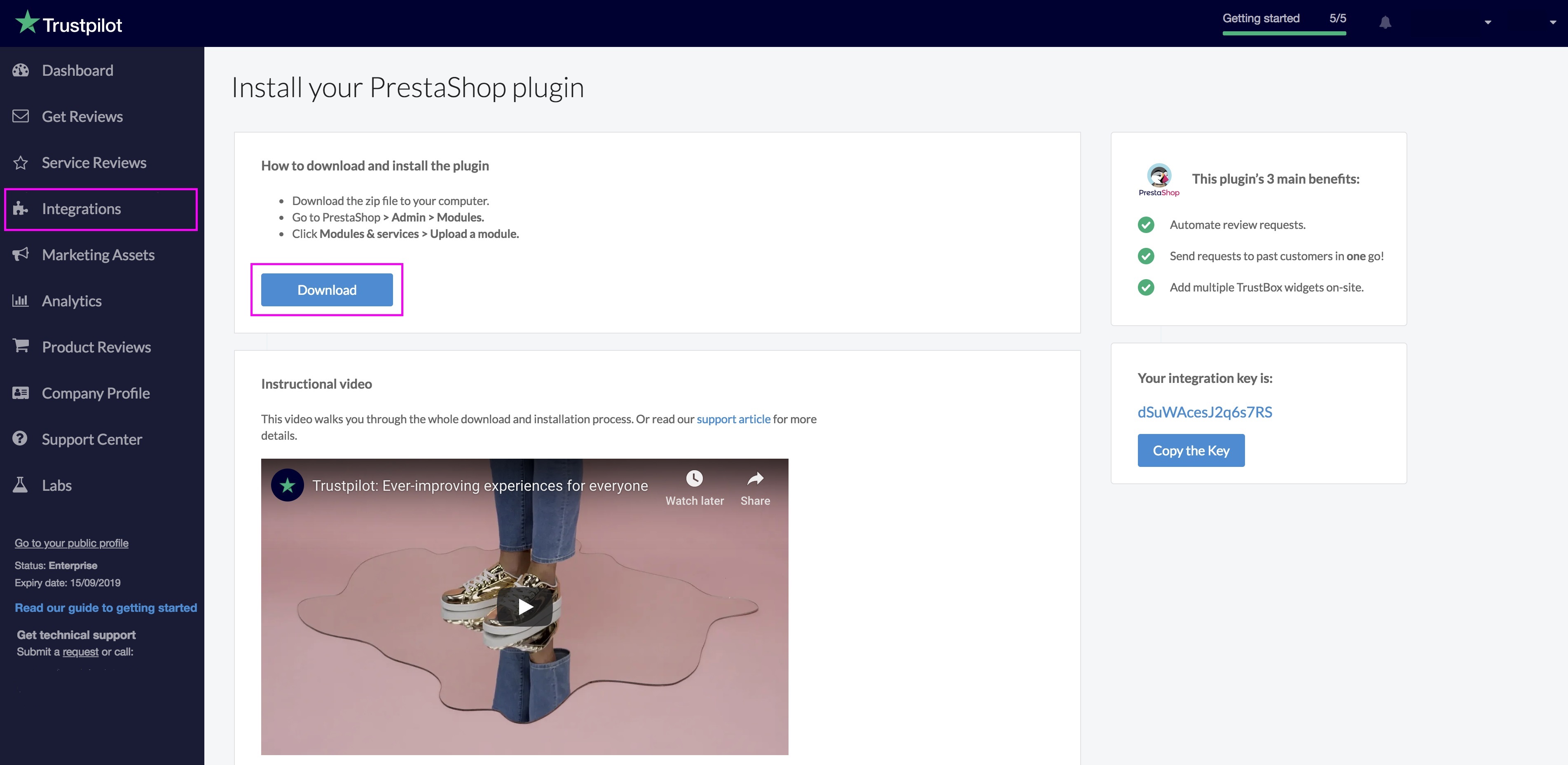The width and height of the screenshot is (1568, 765).
Task: Expand the far-right header dropdown arrow
Action: click(1553, 23)
